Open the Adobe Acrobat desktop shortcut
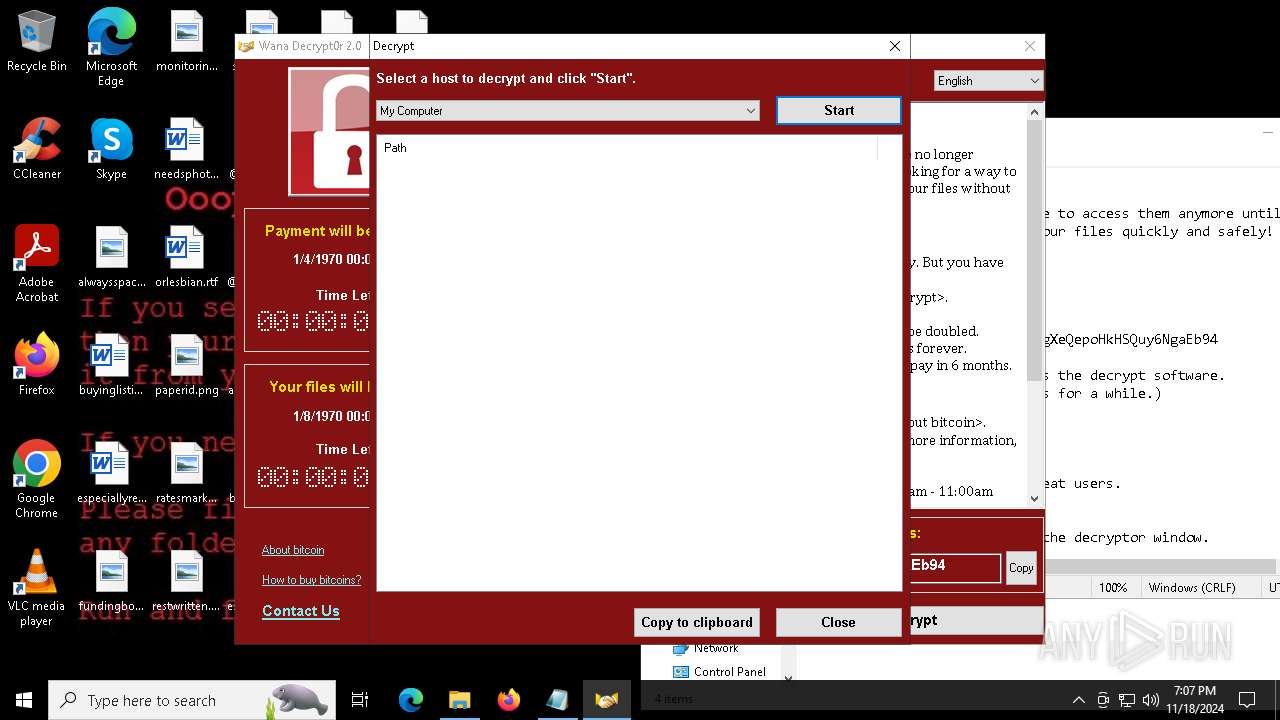 [x=37, y=264]
